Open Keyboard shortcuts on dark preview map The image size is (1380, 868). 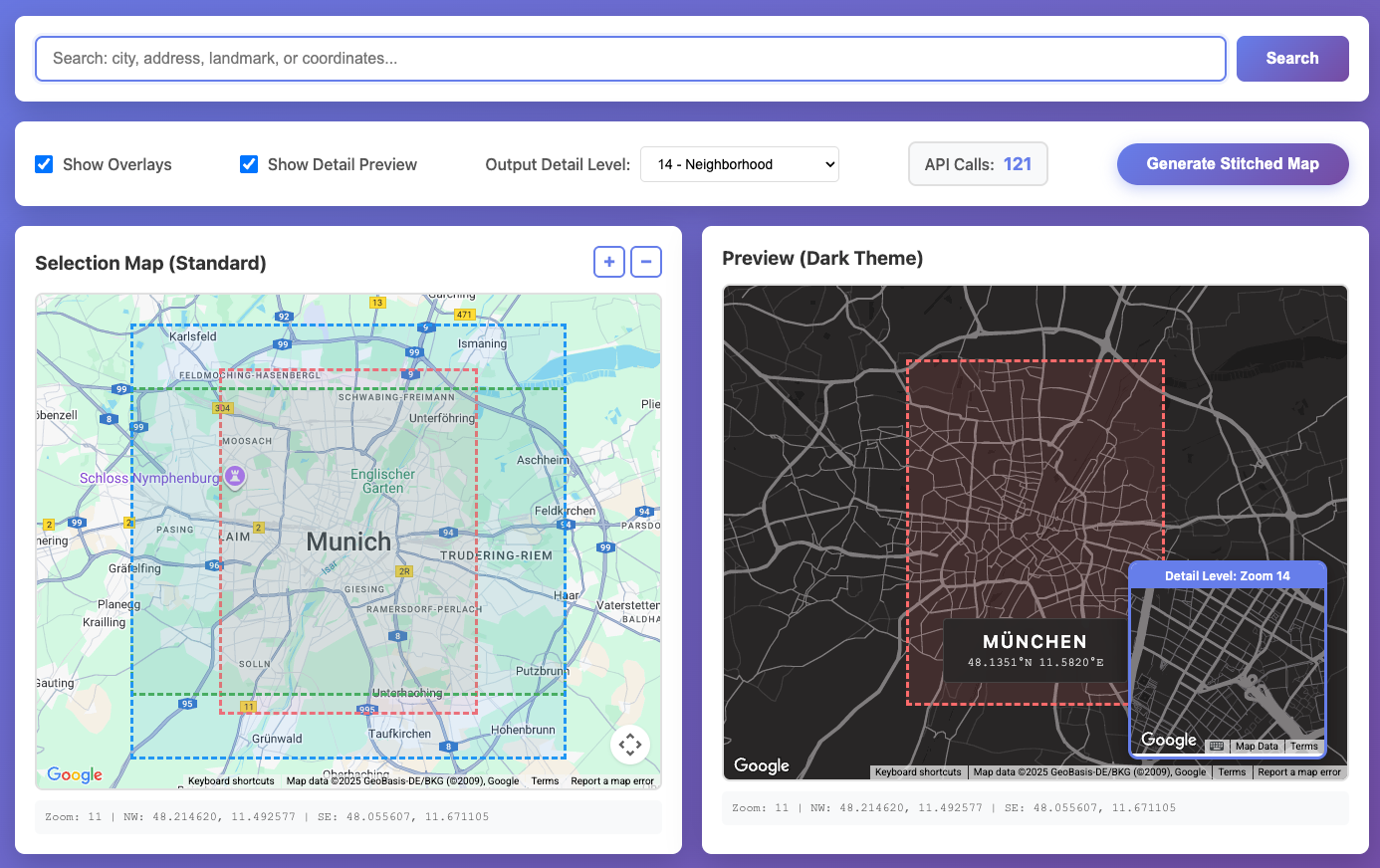point(918,772)
